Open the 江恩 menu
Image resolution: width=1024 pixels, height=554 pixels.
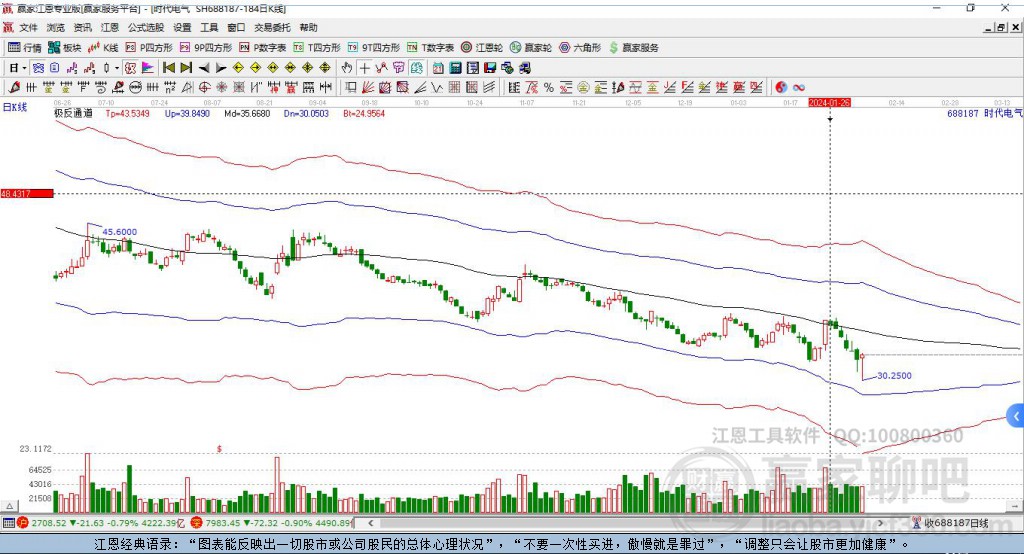click(110, 27)
